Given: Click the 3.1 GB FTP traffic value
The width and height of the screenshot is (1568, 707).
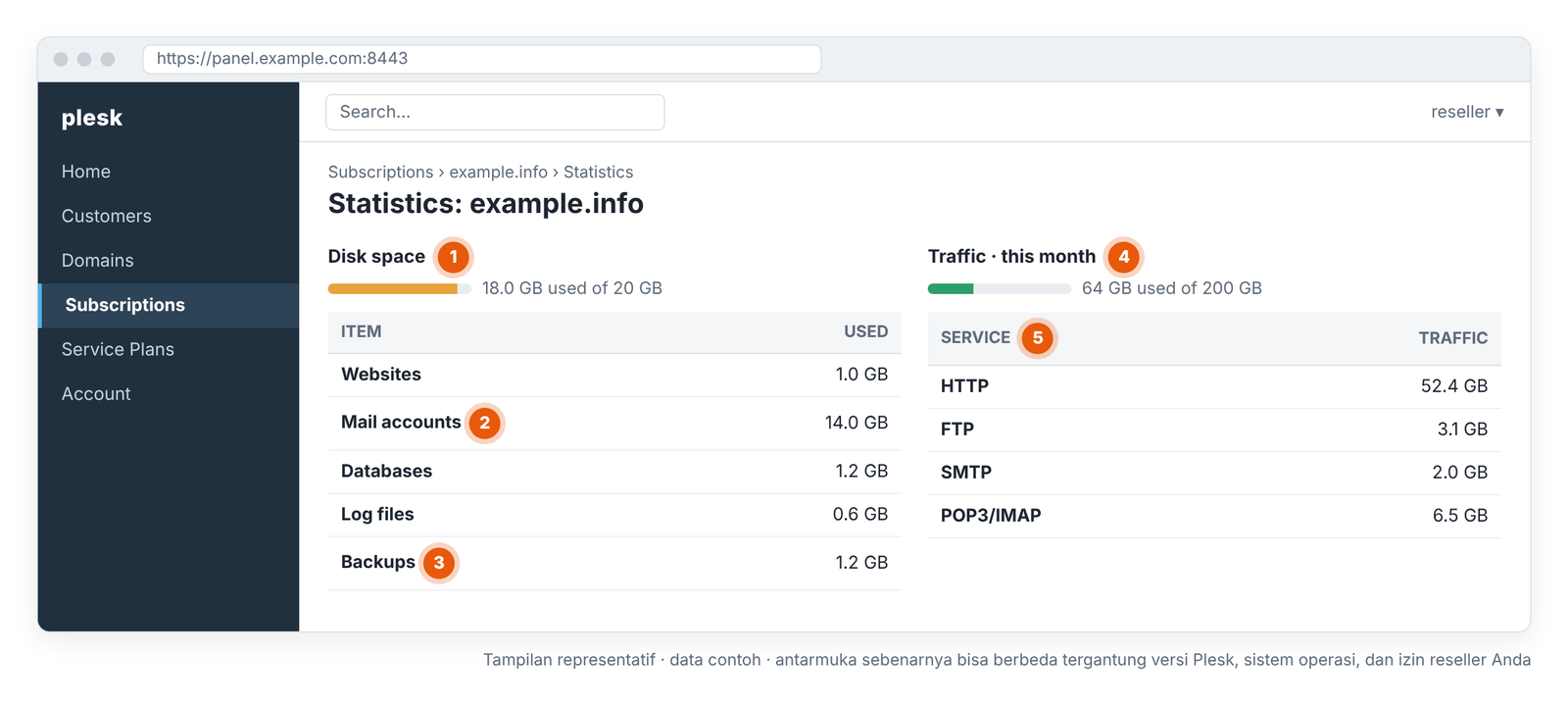Looking at the screenshot, I should [1462, 429].
